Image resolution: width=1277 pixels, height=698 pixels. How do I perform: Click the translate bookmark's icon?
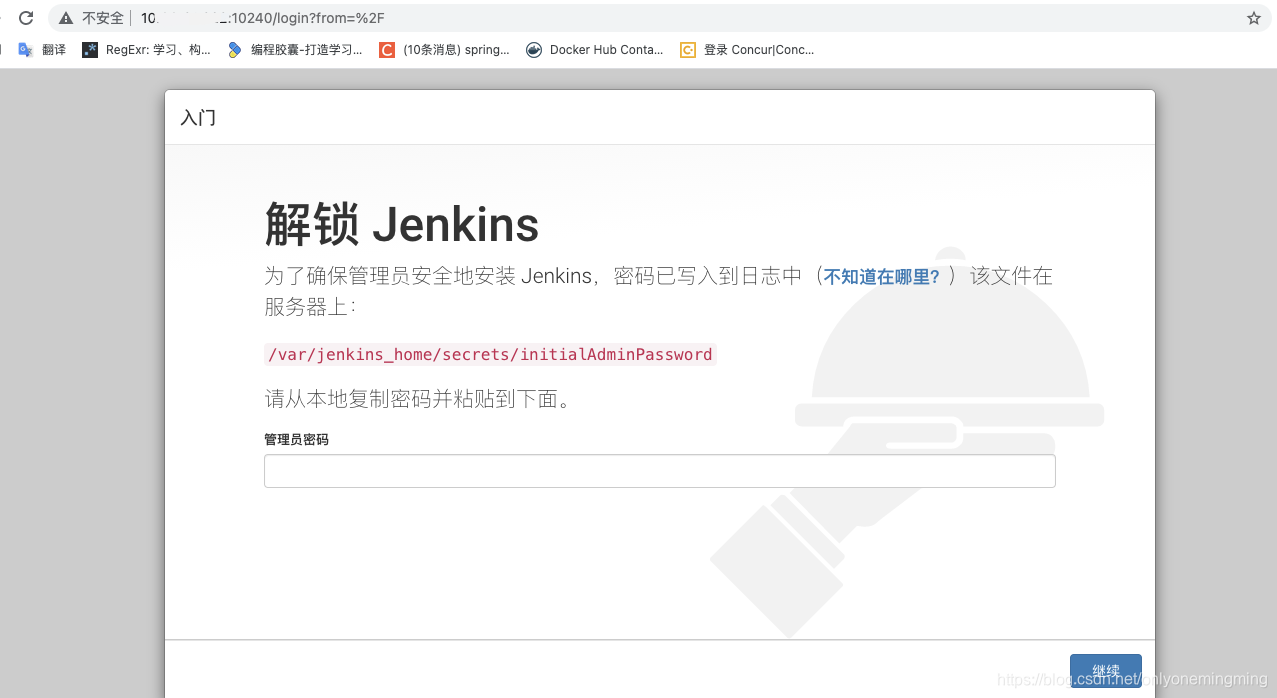tap(26, 49)
